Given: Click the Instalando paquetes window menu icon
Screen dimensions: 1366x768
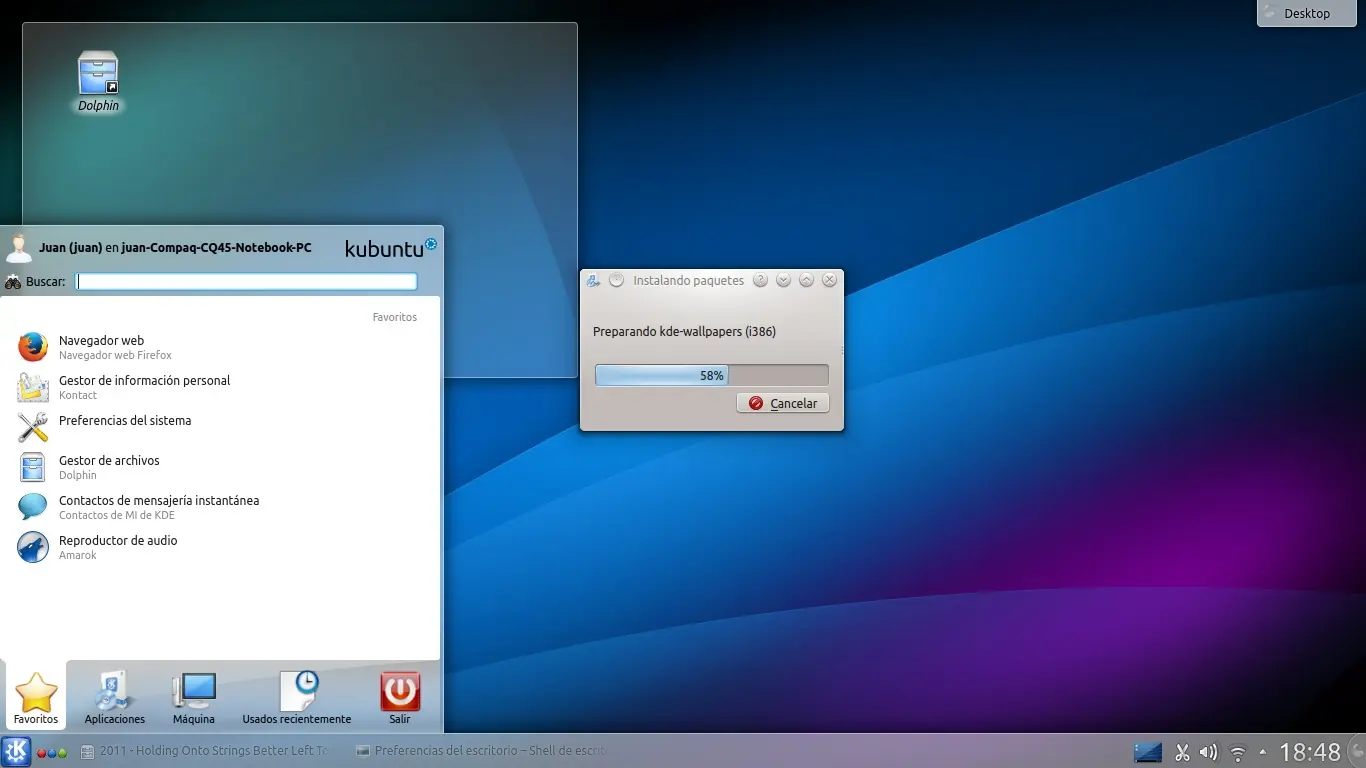Looking at the screenshot, I should [593, 281].
